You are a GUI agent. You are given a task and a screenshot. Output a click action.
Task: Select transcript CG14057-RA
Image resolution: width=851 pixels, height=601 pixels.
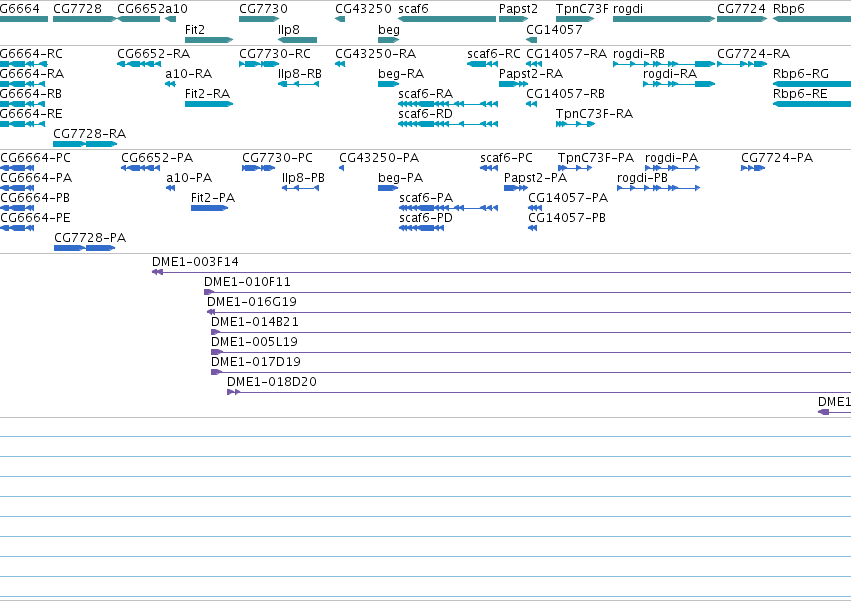(x=534, y=64)
